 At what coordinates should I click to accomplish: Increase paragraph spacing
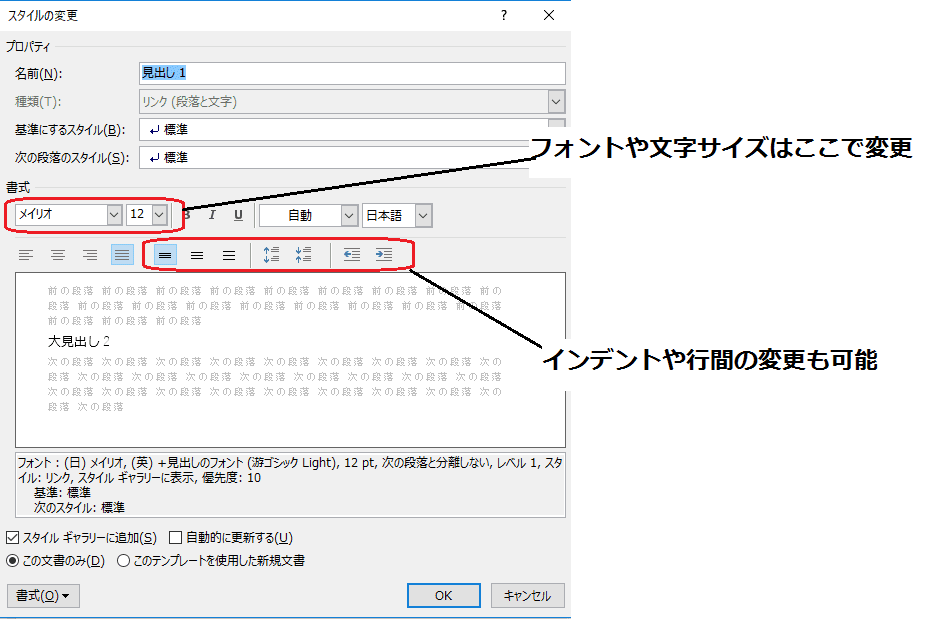(272, 255)
